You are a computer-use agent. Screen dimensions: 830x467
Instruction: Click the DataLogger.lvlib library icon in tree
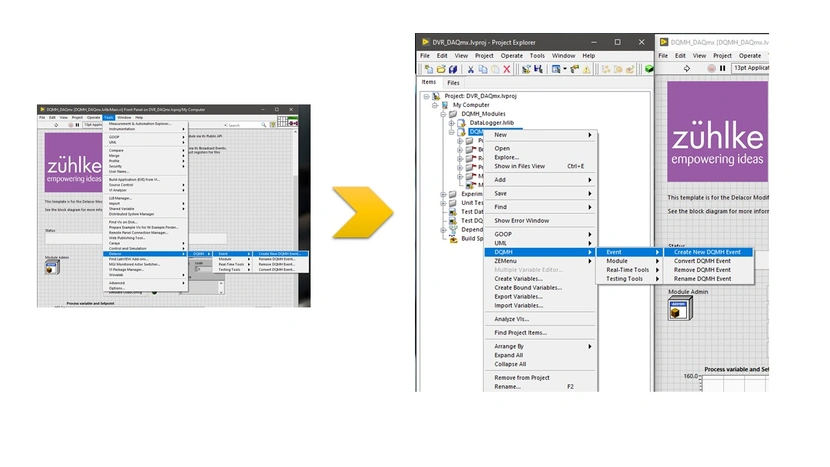(462, 122)
